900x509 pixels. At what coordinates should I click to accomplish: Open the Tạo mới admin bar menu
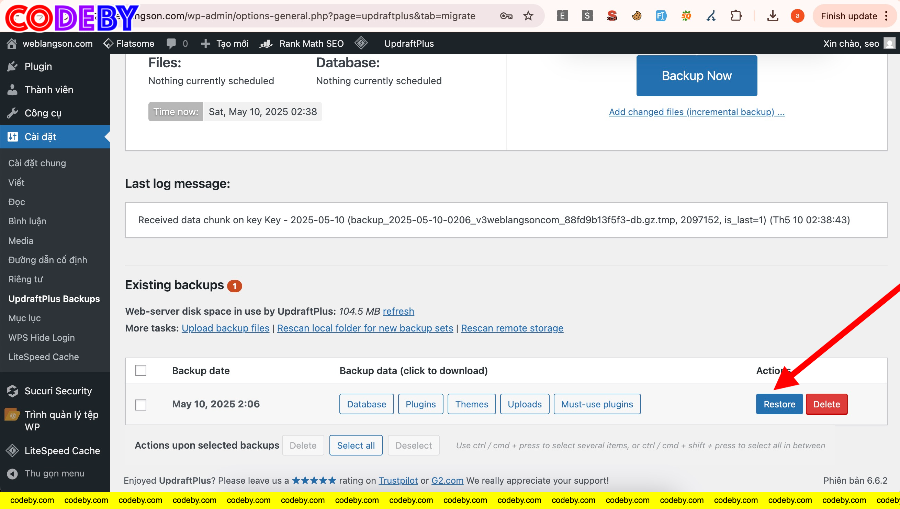tap(225, 44)
